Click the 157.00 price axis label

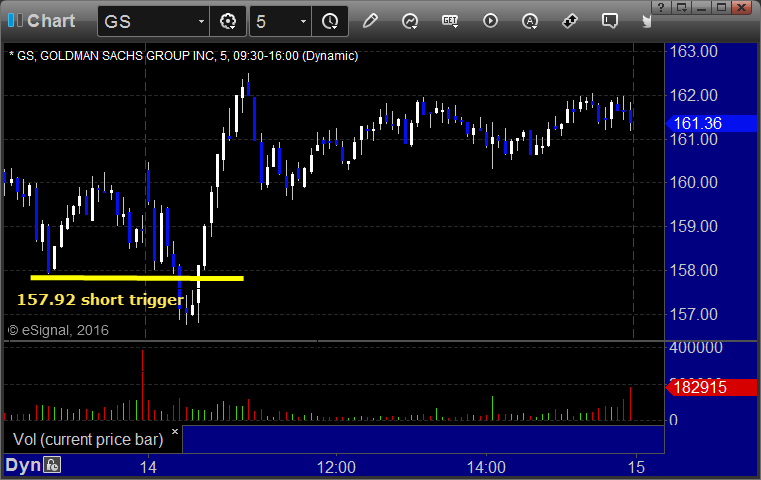tap(694, 314)
